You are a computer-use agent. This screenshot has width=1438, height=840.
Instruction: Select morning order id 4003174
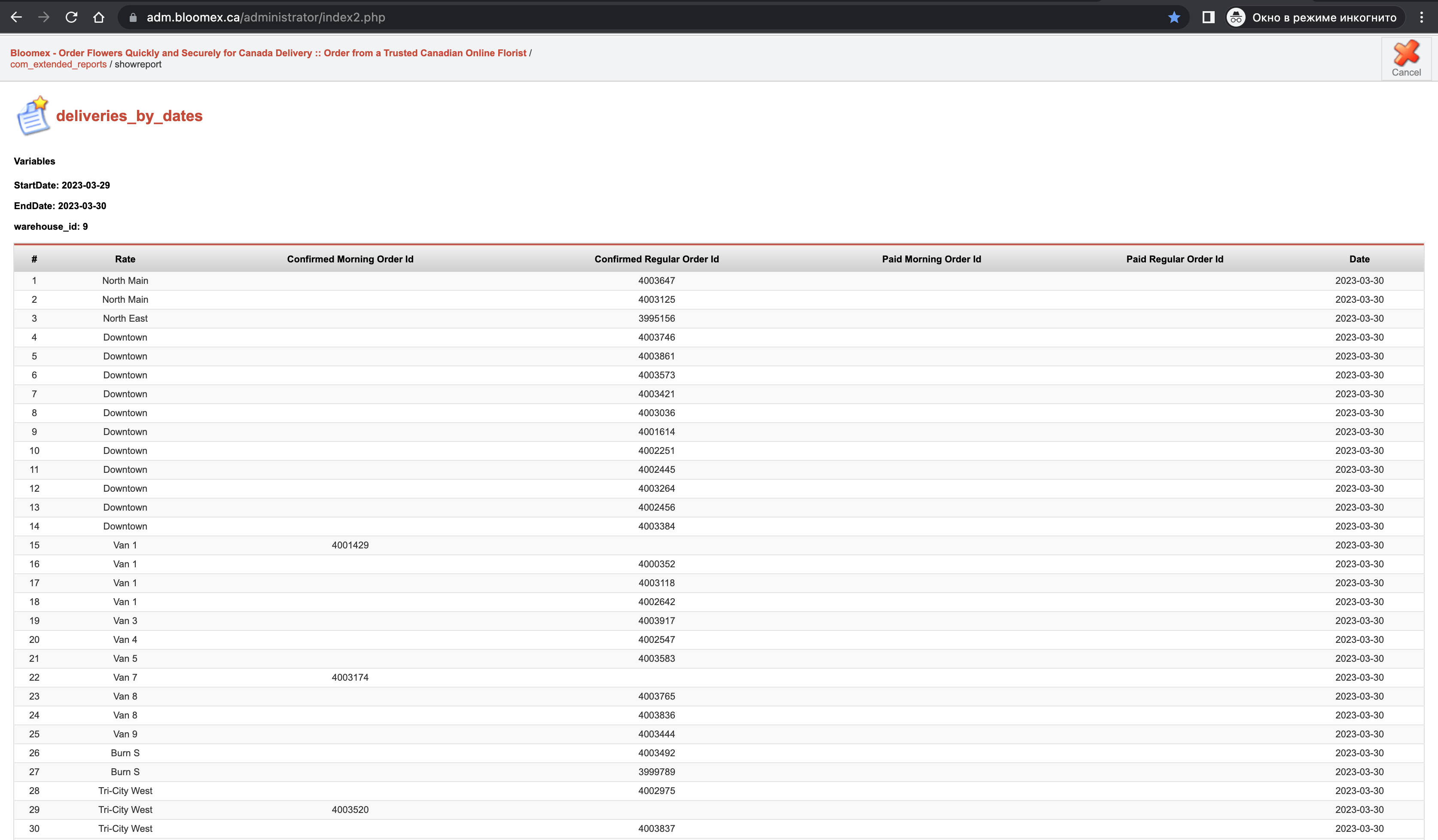pyautogui.click(x=350, y=677)
